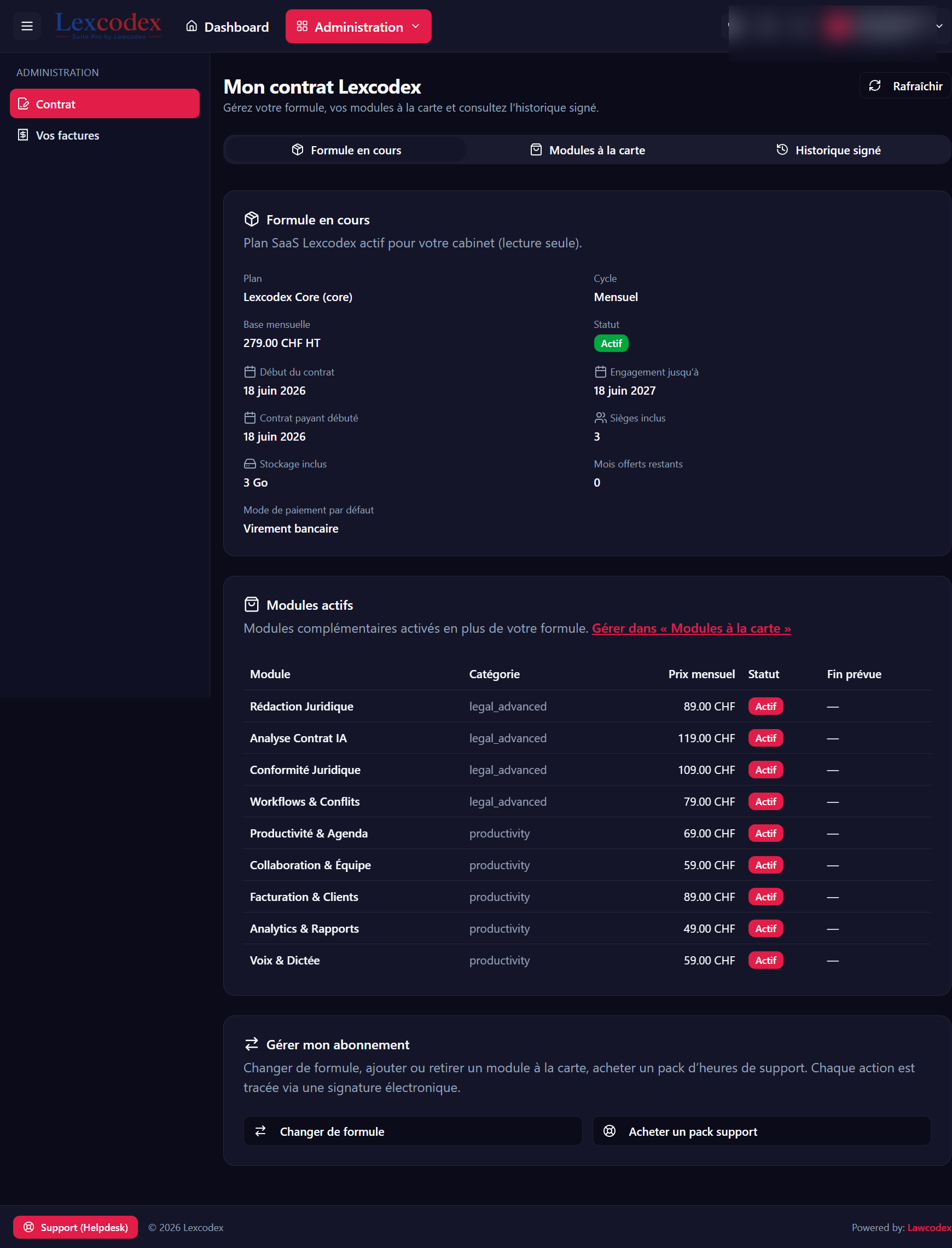952x1248 pixels.
Task: Click the Dashboard home icon
Action: [191, 26]
